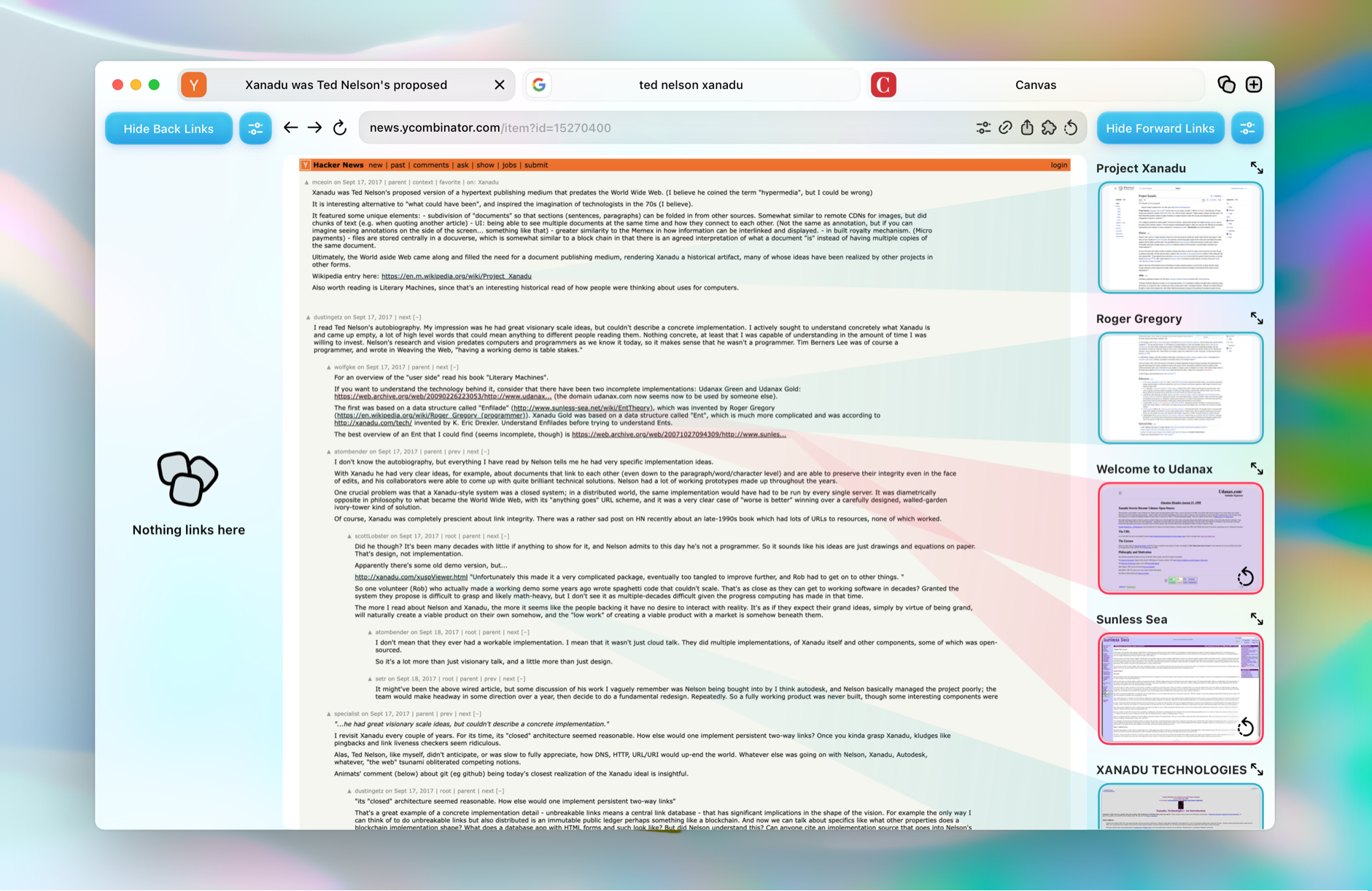Screen dimensions: 1372x891
Task: Click the Welcome to Udanax thumbnail
Action: tap(1179, 537)
